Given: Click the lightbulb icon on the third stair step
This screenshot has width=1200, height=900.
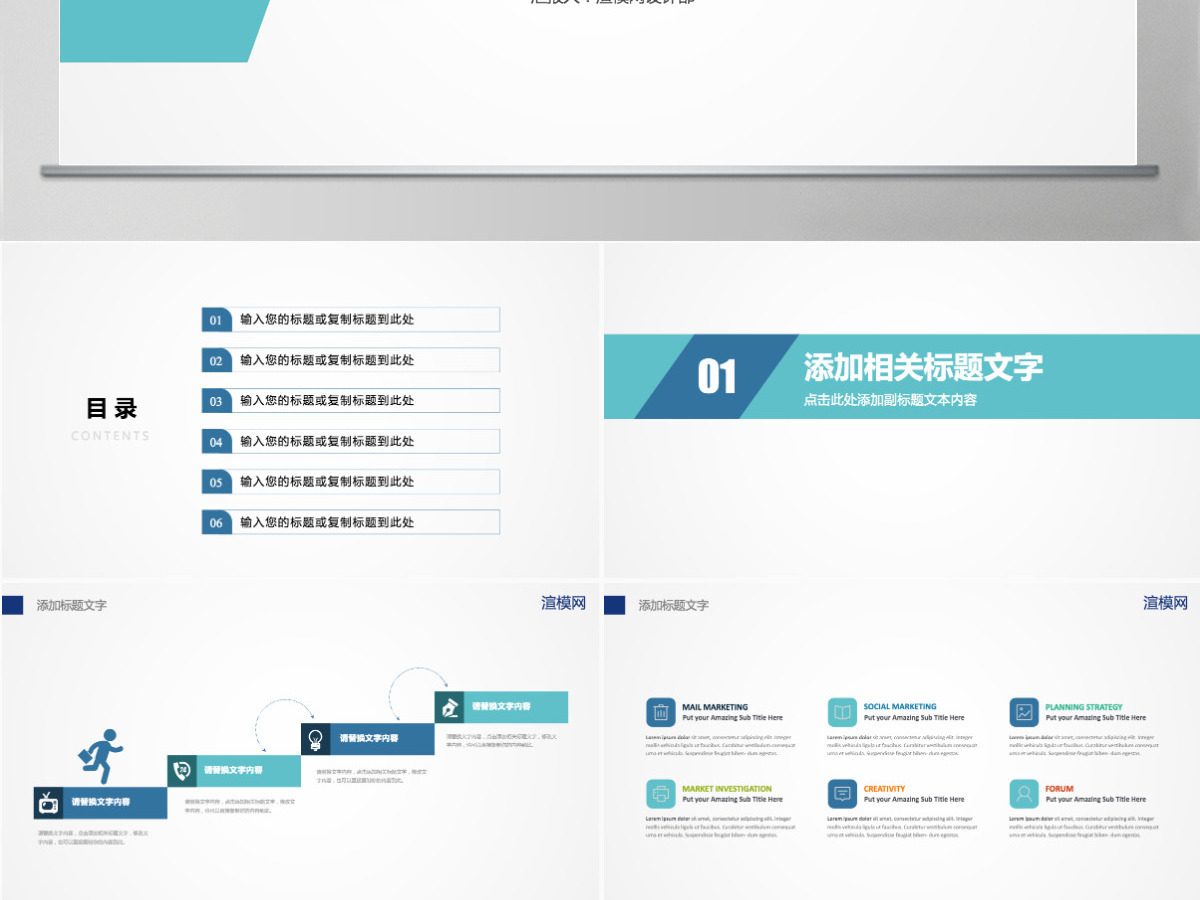Looking at the screenshot, I should (316, 739).
